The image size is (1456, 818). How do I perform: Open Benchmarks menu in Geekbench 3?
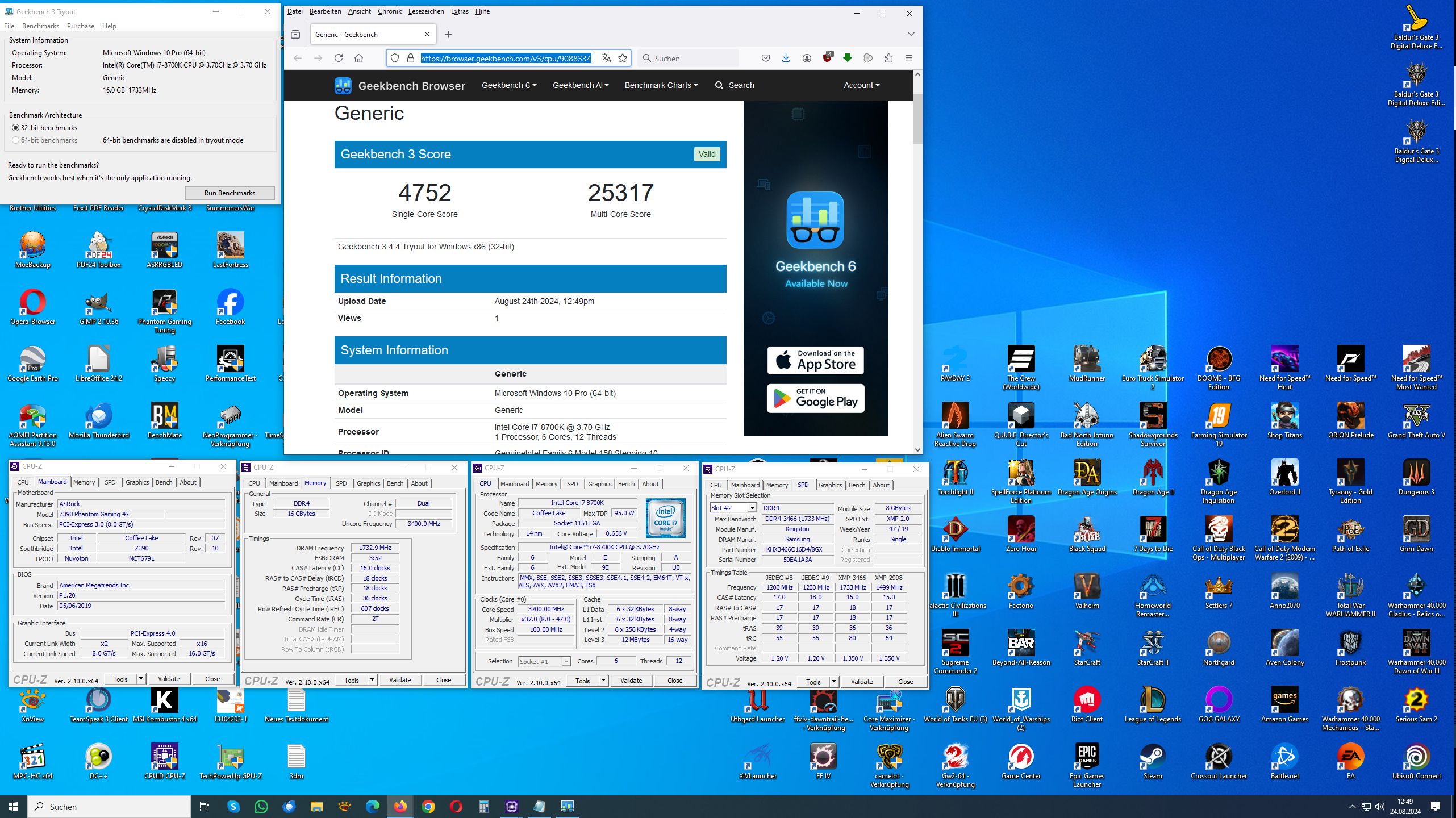pyautogui.click(x=40, y=26)
